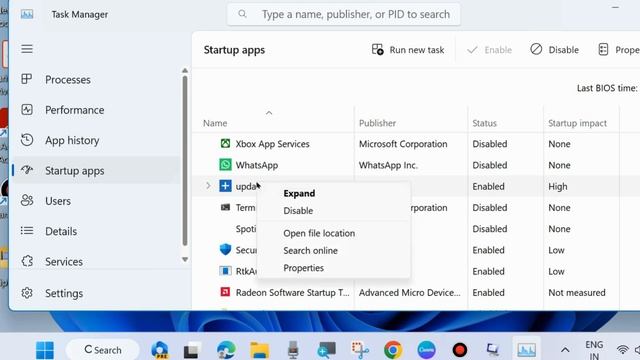The width and height of the screenshot is (640, 360).
Task: Expand the update startup entry chevron
Action: (208, 186)
